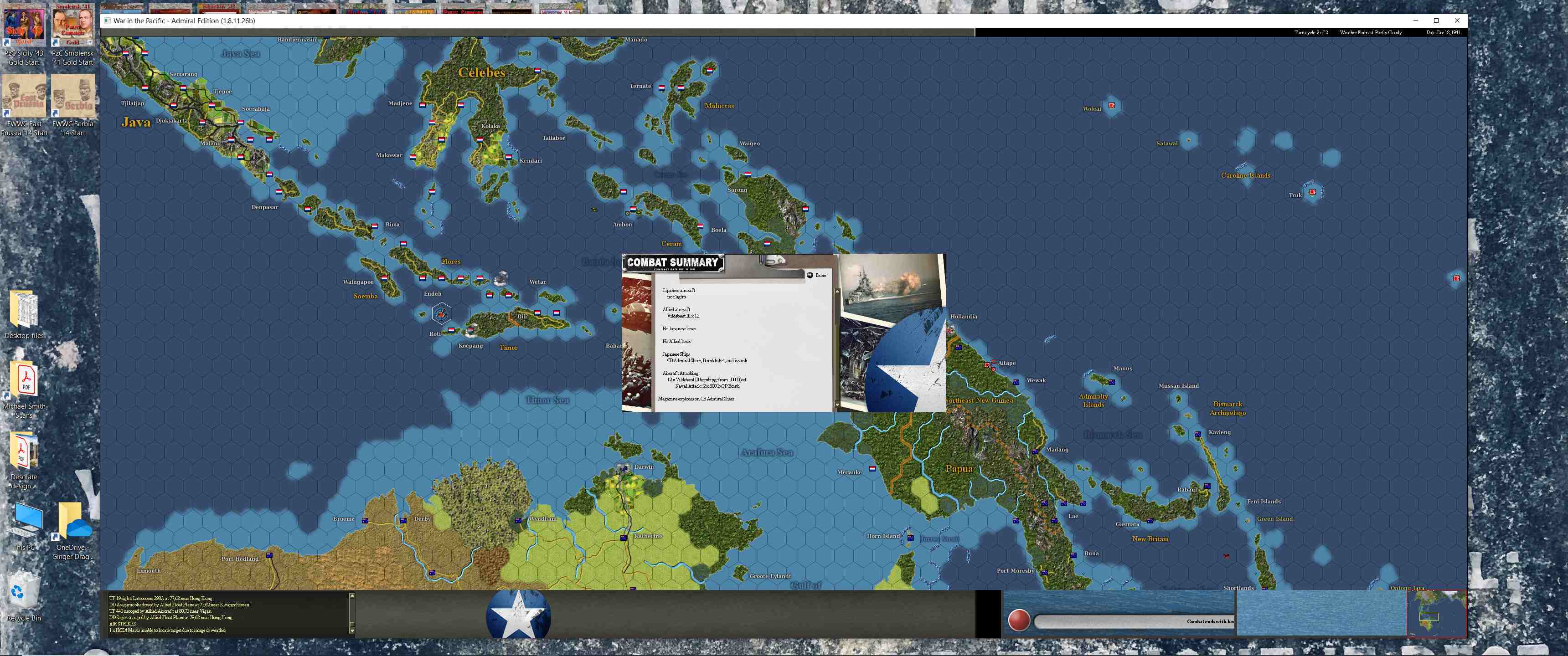Select the Australian base marker at Darwin
1568x656 pixels.
[624, 469]
